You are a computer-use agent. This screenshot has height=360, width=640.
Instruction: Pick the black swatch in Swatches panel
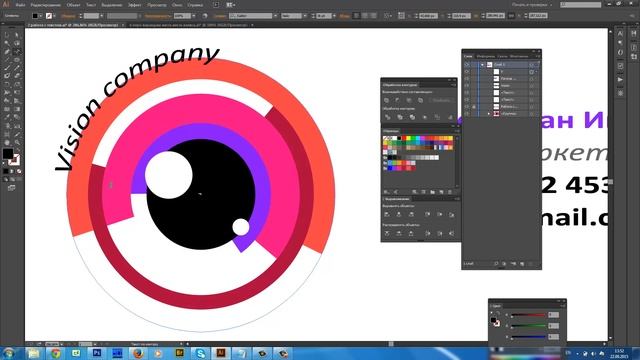point(399,138)
